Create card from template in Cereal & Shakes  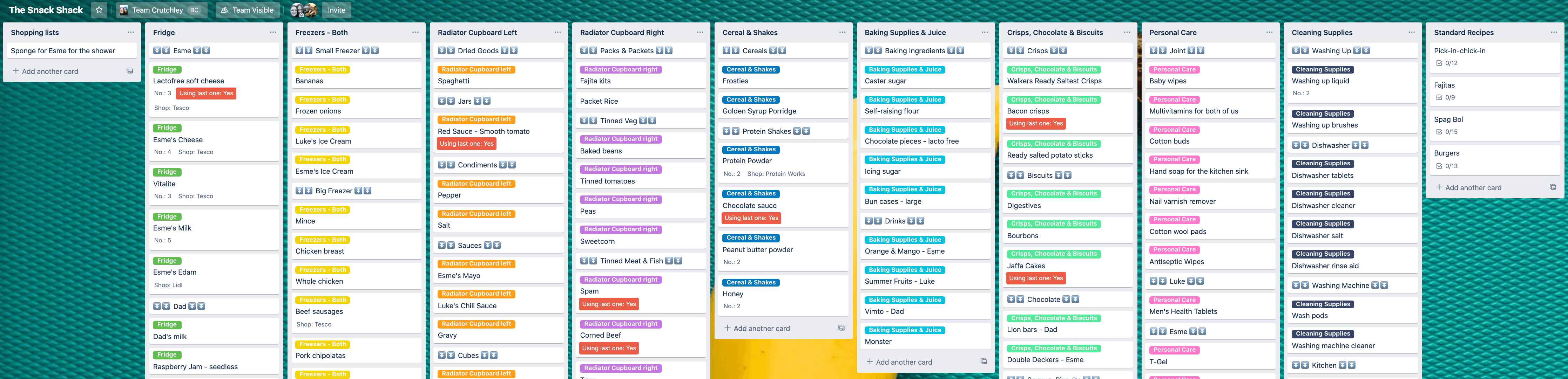[x=841, y=328]
